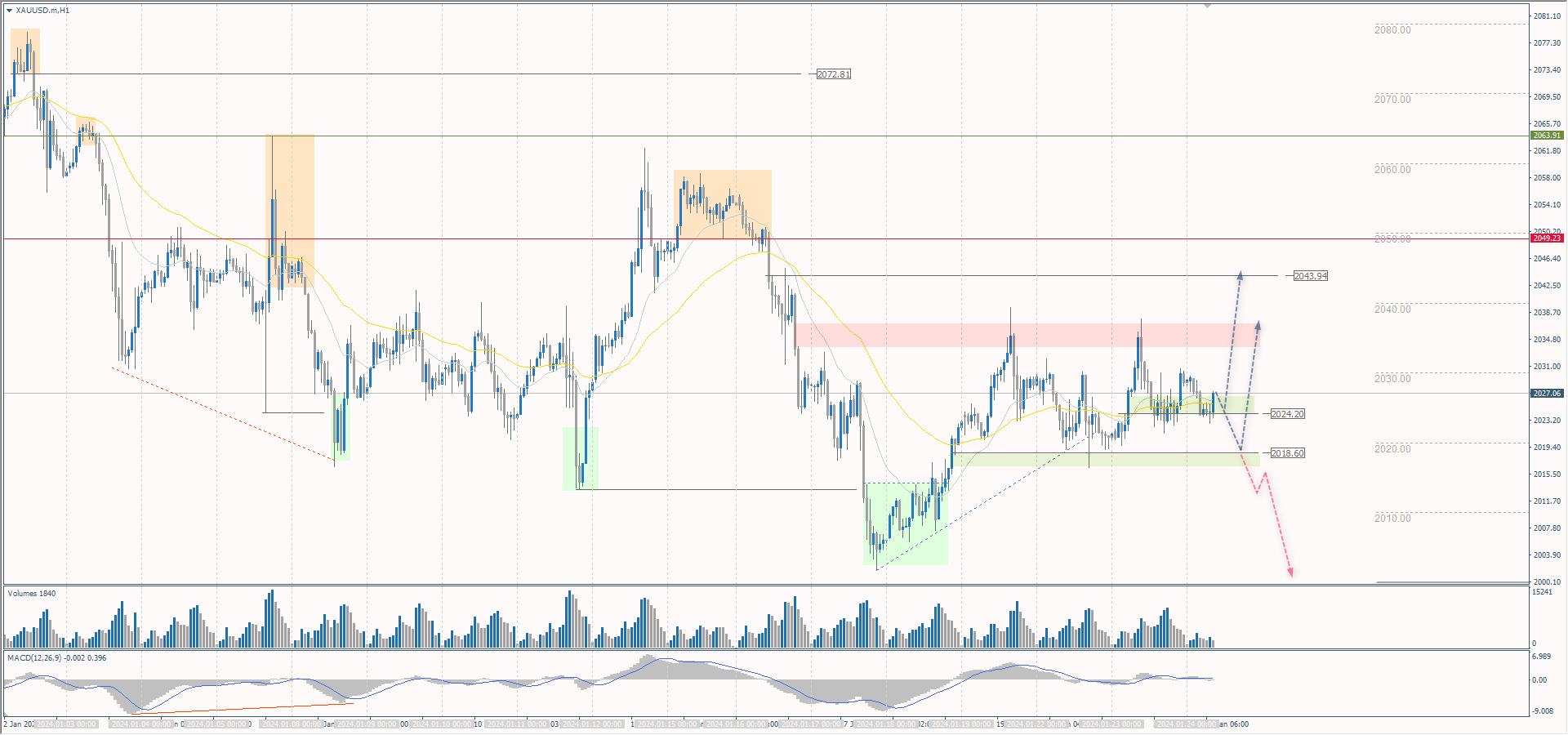
Task: Click the 2081.10 price axis value
Action: click(1547, 16)
